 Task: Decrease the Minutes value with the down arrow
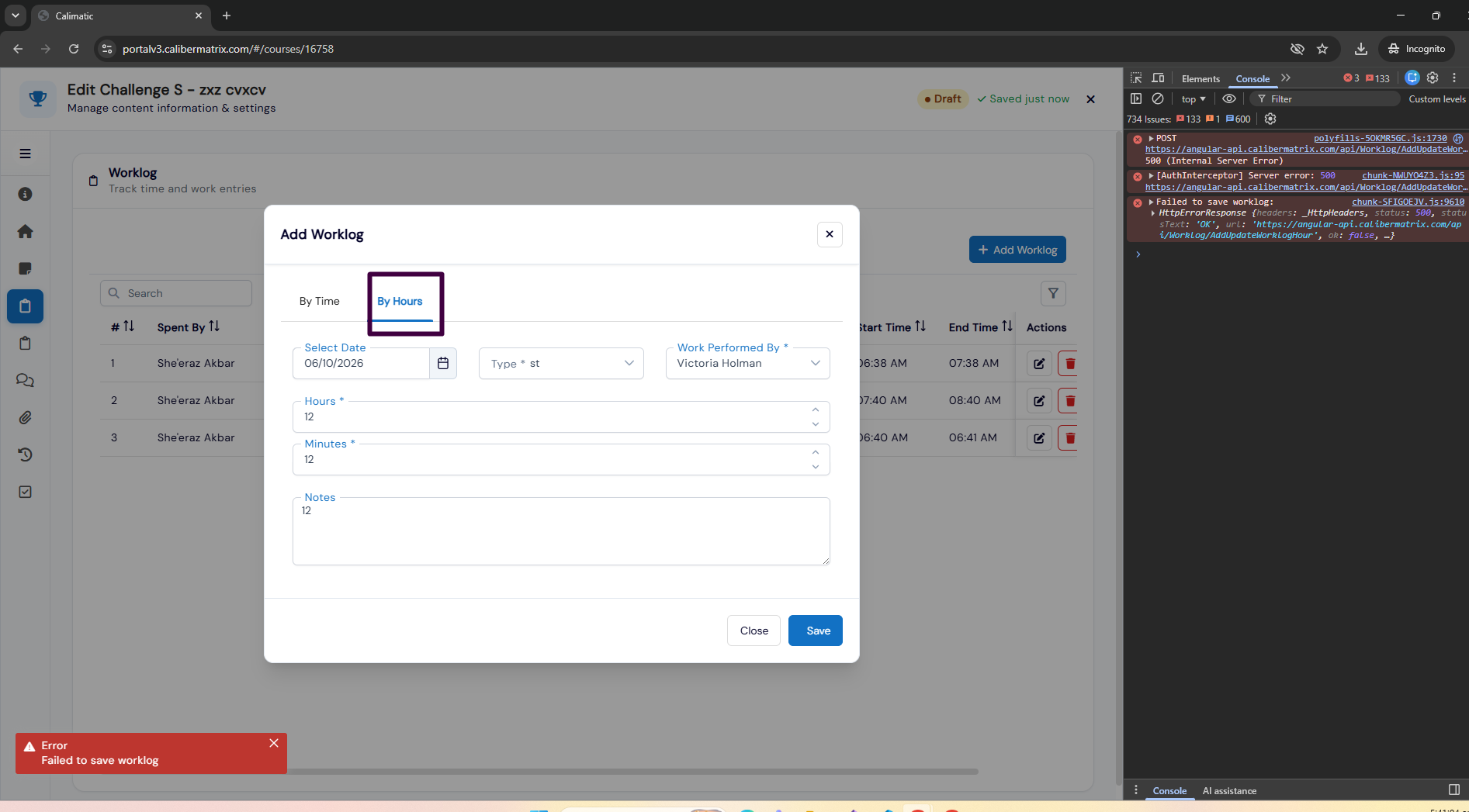coord(815,467)
